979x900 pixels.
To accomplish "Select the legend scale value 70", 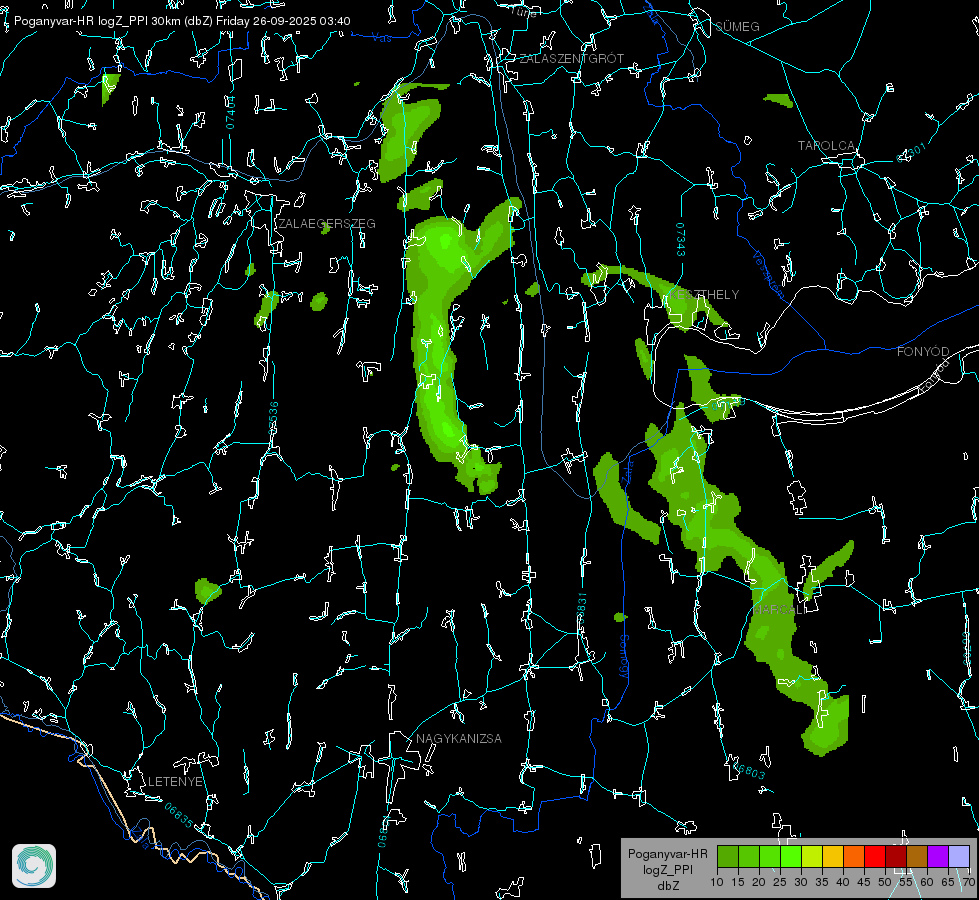I will coord(969,882).
